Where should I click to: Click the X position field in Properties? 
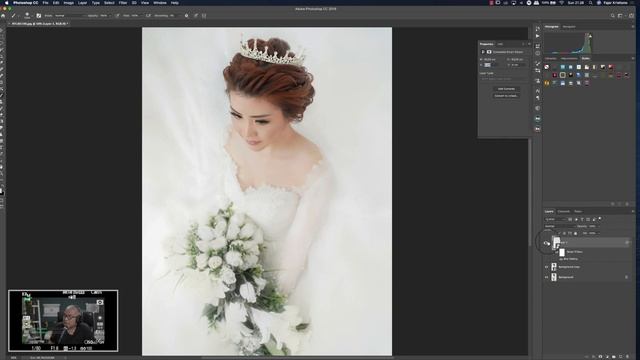pos(490,65)
